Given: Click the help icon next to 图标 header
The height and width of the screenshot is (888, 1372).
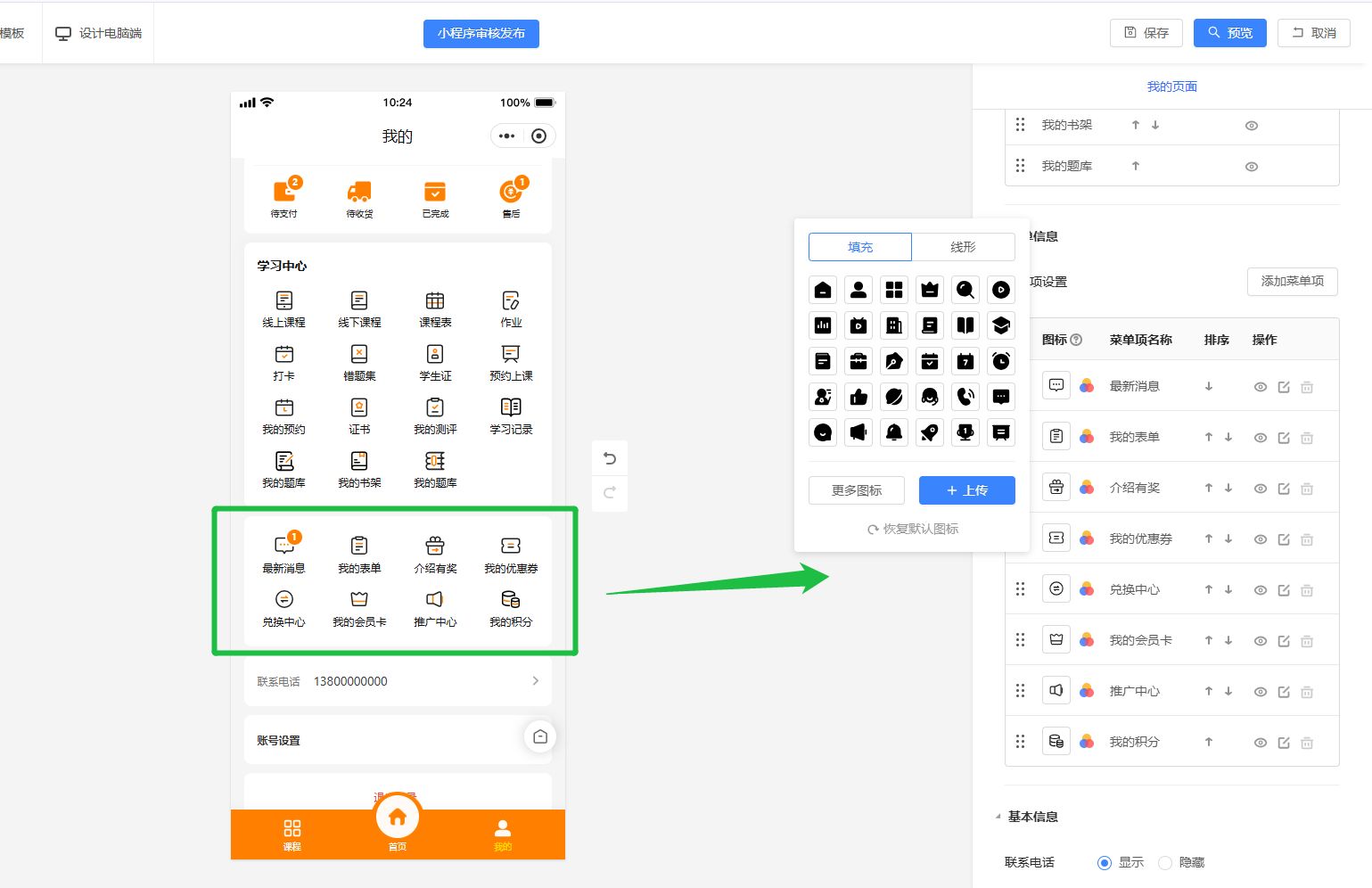Looking at the screenshot, I should [x=1076, y=340].
